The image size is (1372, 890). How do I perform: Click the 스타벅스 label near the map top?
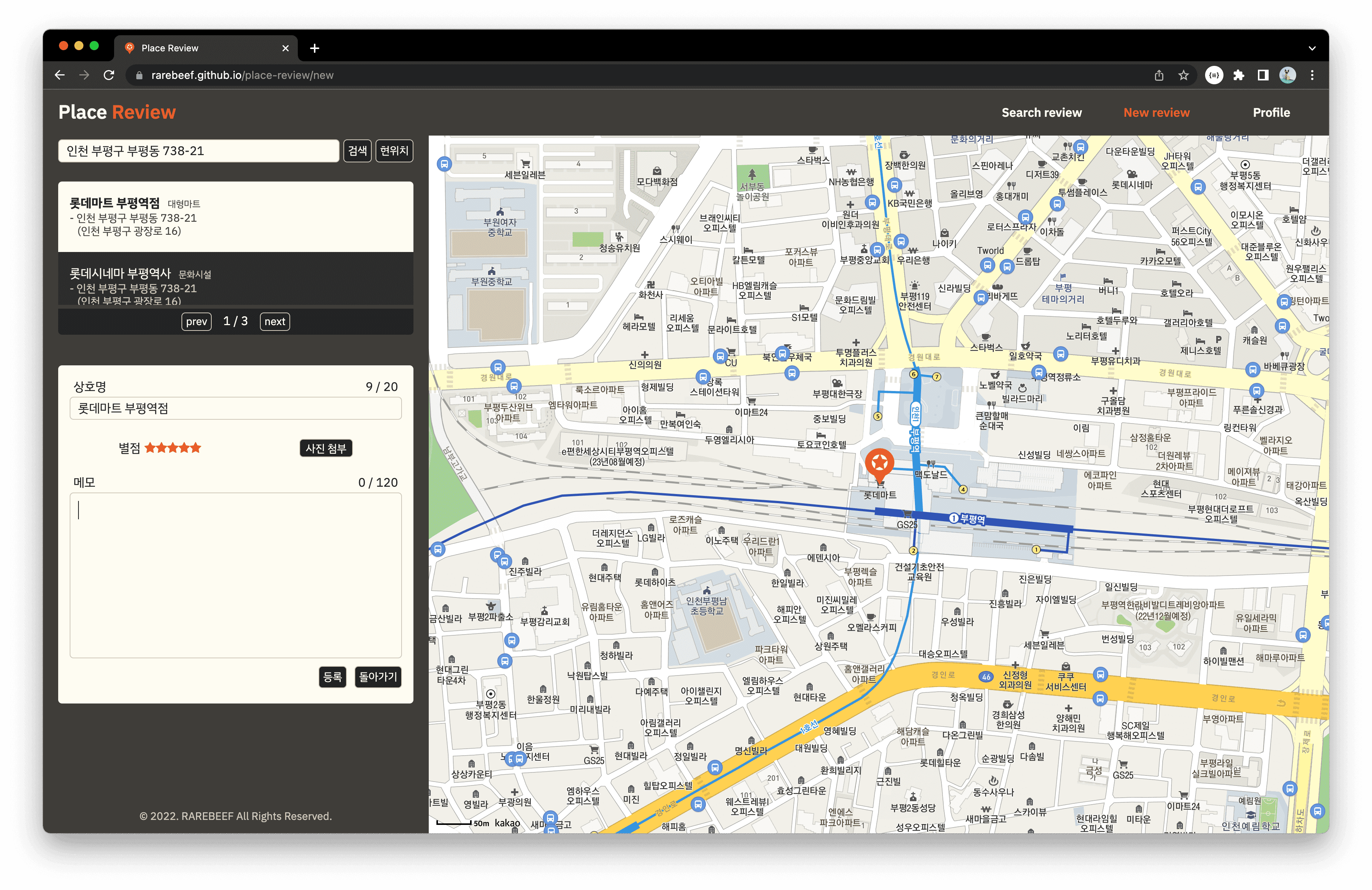pyautogui.click(x=813, y=160)
